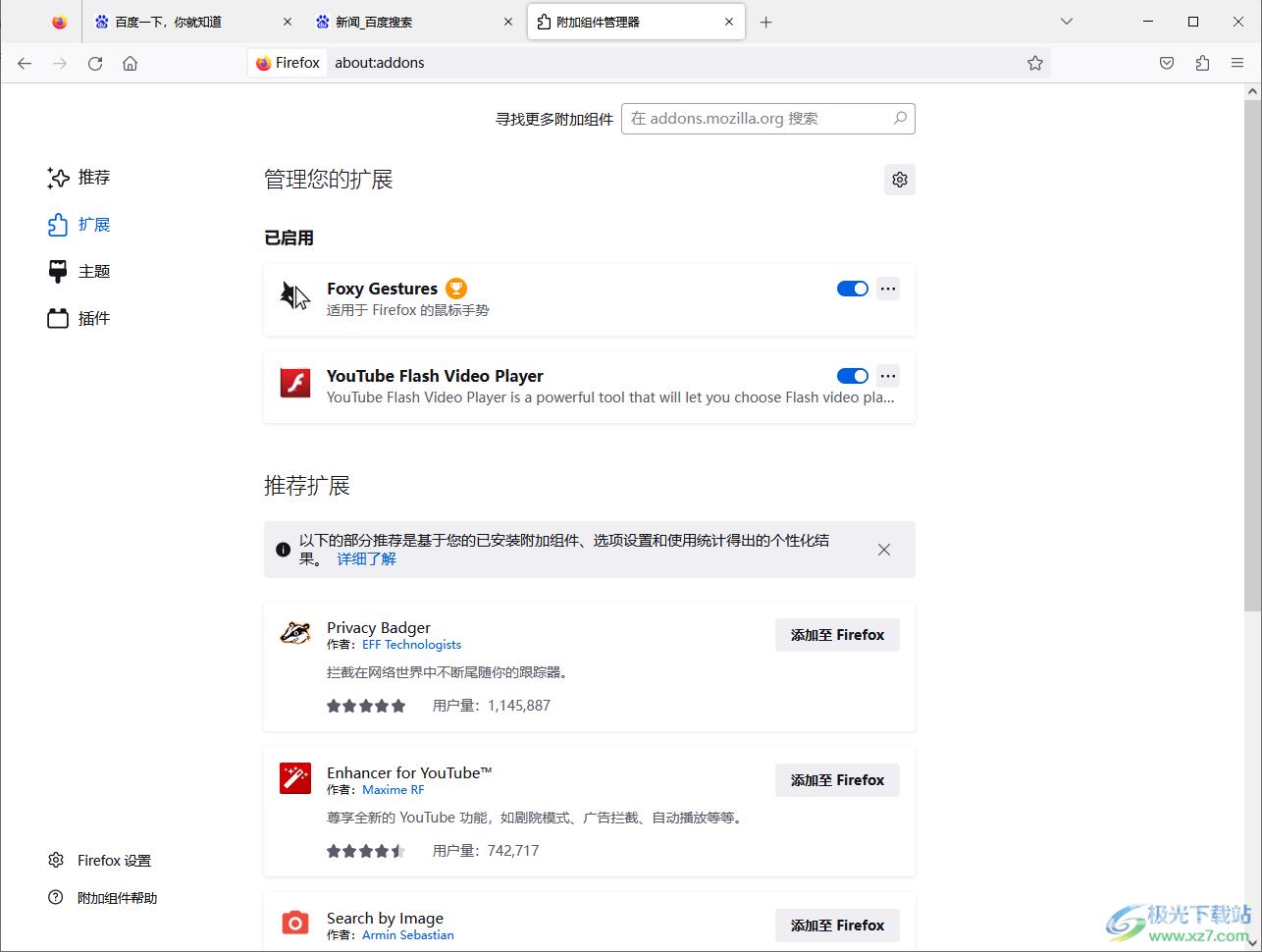This screenshot has height=952, width=1262.
Task: Click the recommended badge next to Foxy Gestures
Action: point(455,288)
